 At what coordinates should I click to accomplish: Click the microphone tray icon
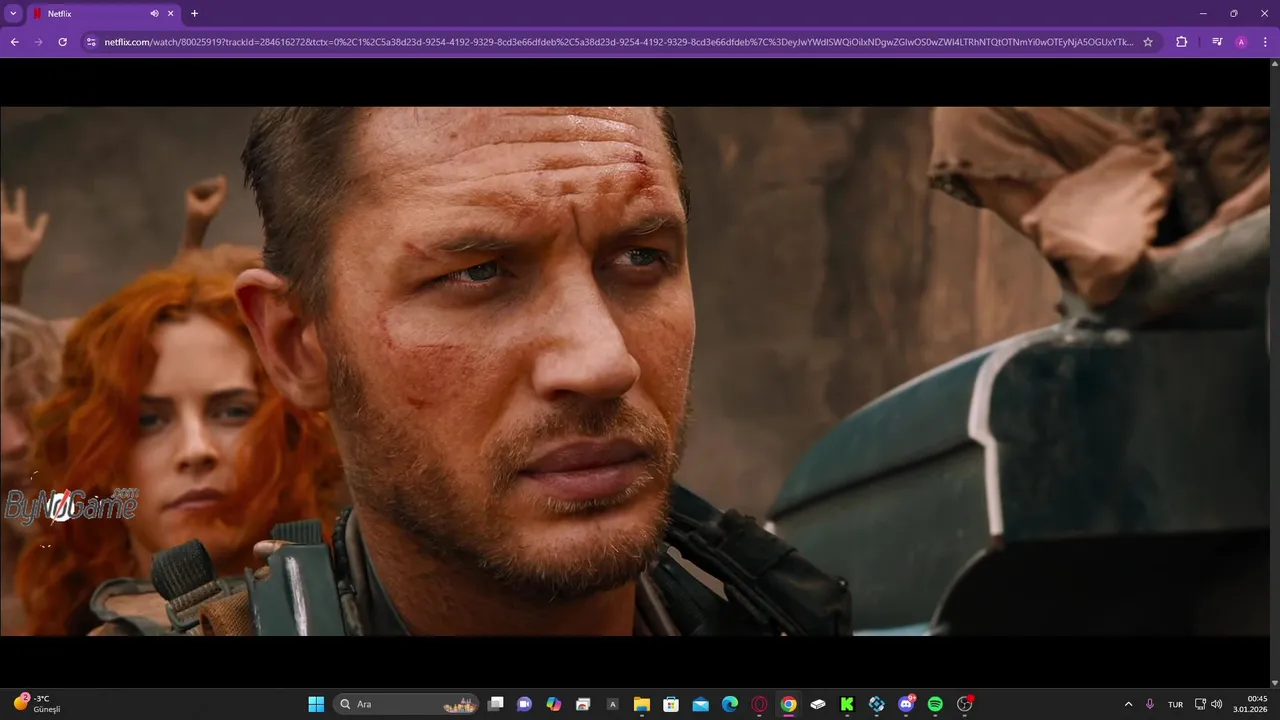[x=1150, y=704]
